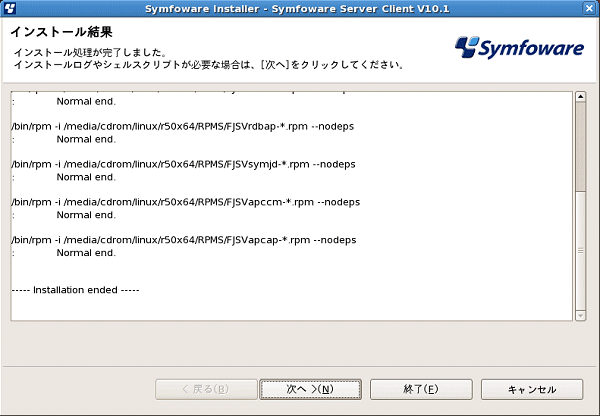This screenshot has width=600, height=416.
Task: Click the キャンセル button
Action: click(532, 389)
